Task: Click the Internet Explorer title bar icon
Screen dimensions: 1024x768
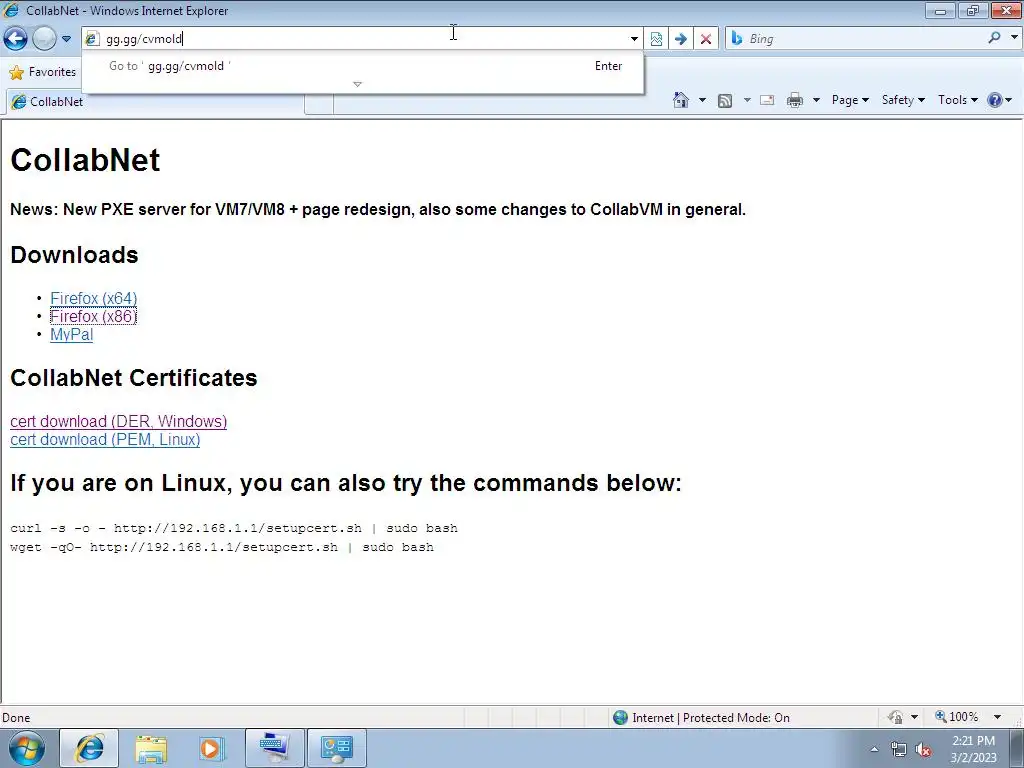Action: click(x=11, y=10)
